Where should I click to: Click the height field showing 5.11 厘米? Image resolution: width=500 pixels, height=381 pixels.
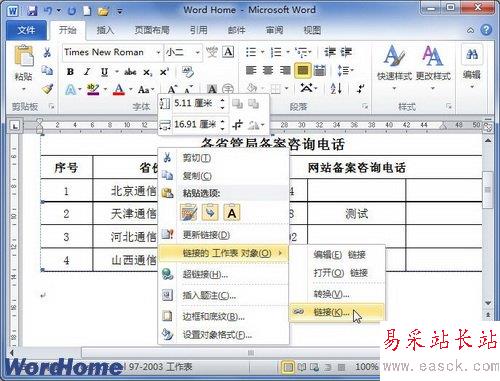[x=195, y=104]
